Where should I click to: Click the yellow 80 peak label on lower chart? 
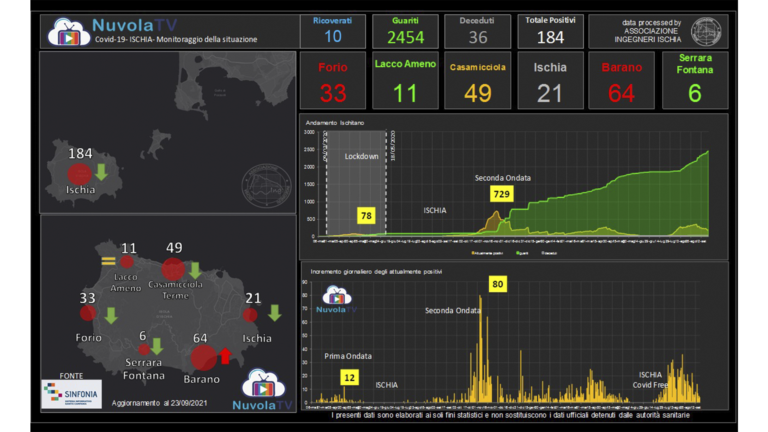(497, 285)
